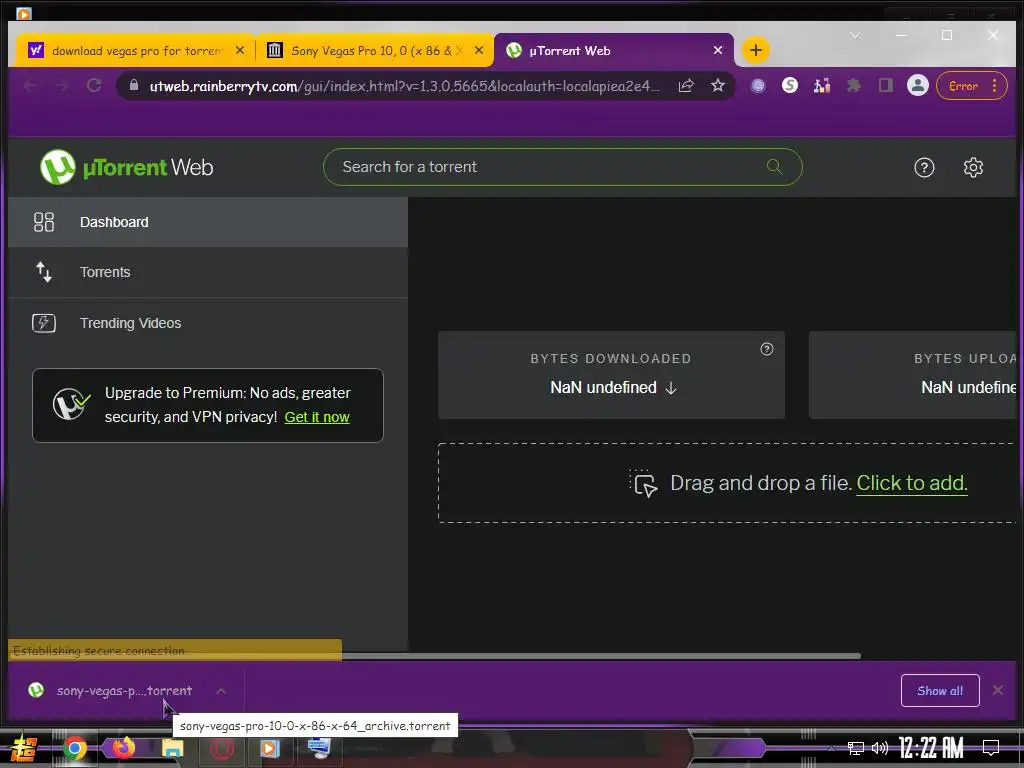This screenshot has height=768, width=1024.
Task: Click the drag-and-drop file cursor icon
Action: [x=644, y=483]
